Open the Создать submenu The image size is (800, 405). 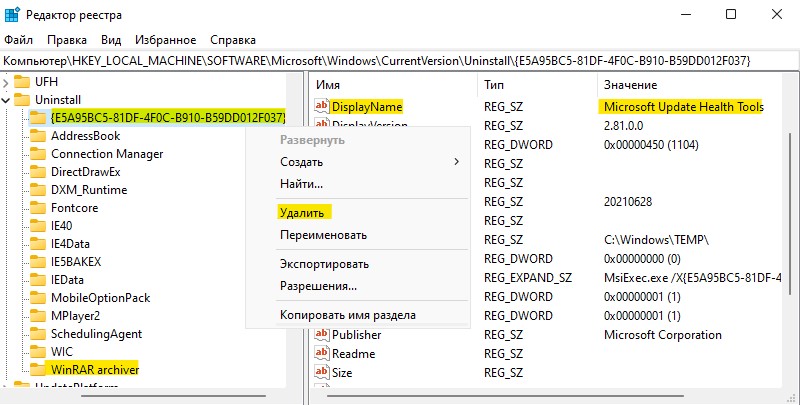point(302,162)
